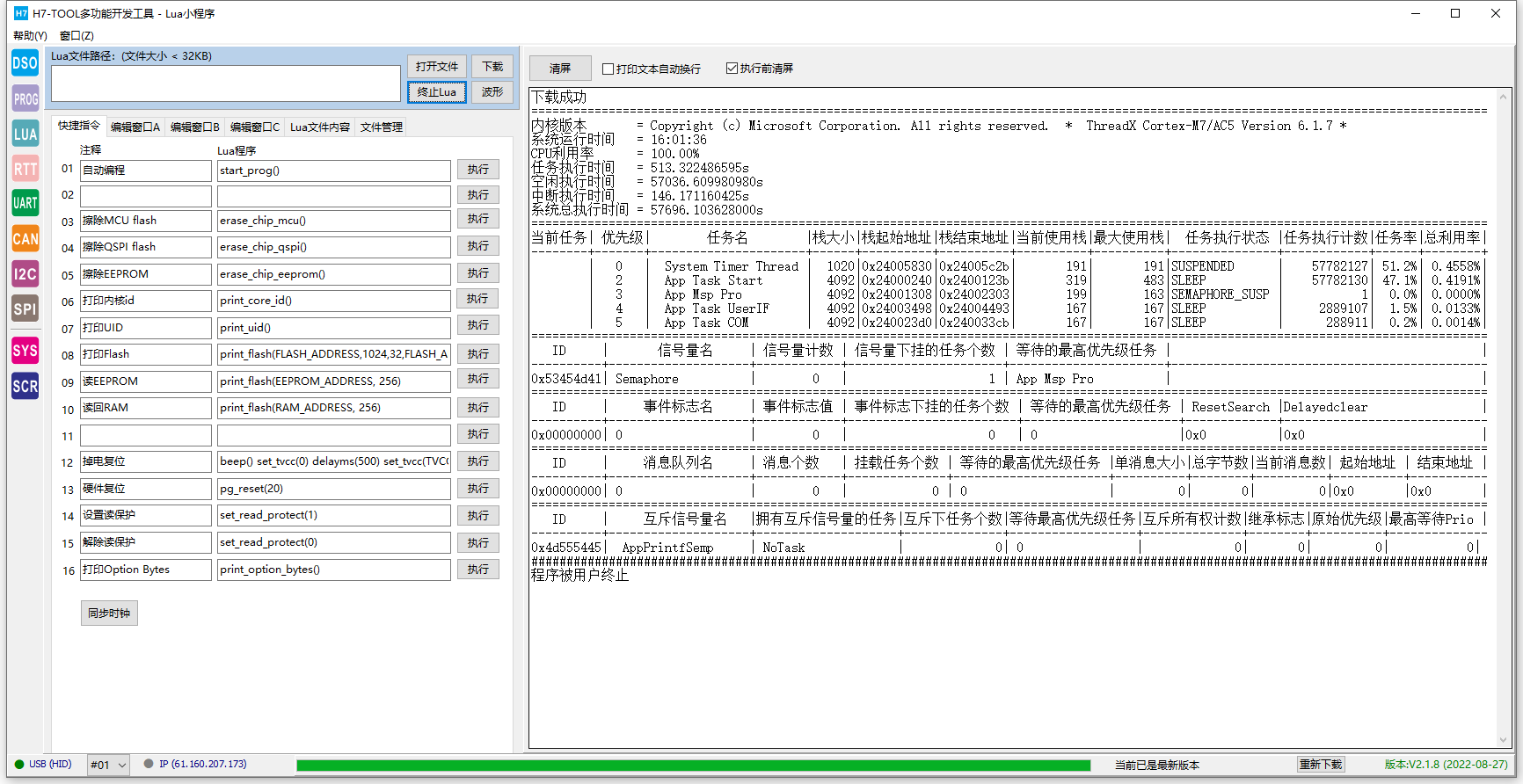This screenshot has width=1523, height=784.
Task: Switch to the 编辑窗口C tab
Action: [x=255, y=127]
